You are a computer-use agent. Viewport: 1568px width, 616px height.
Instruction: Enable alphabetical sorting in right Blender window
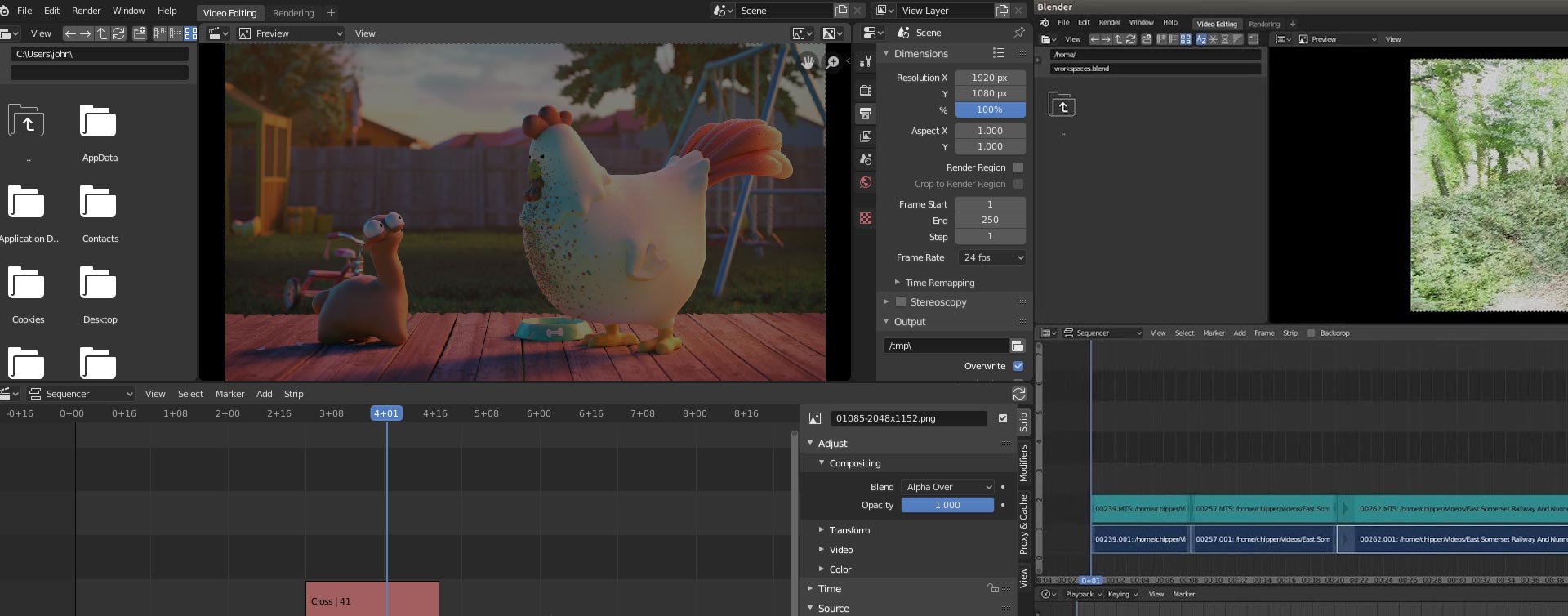[x=1201, y=39]
